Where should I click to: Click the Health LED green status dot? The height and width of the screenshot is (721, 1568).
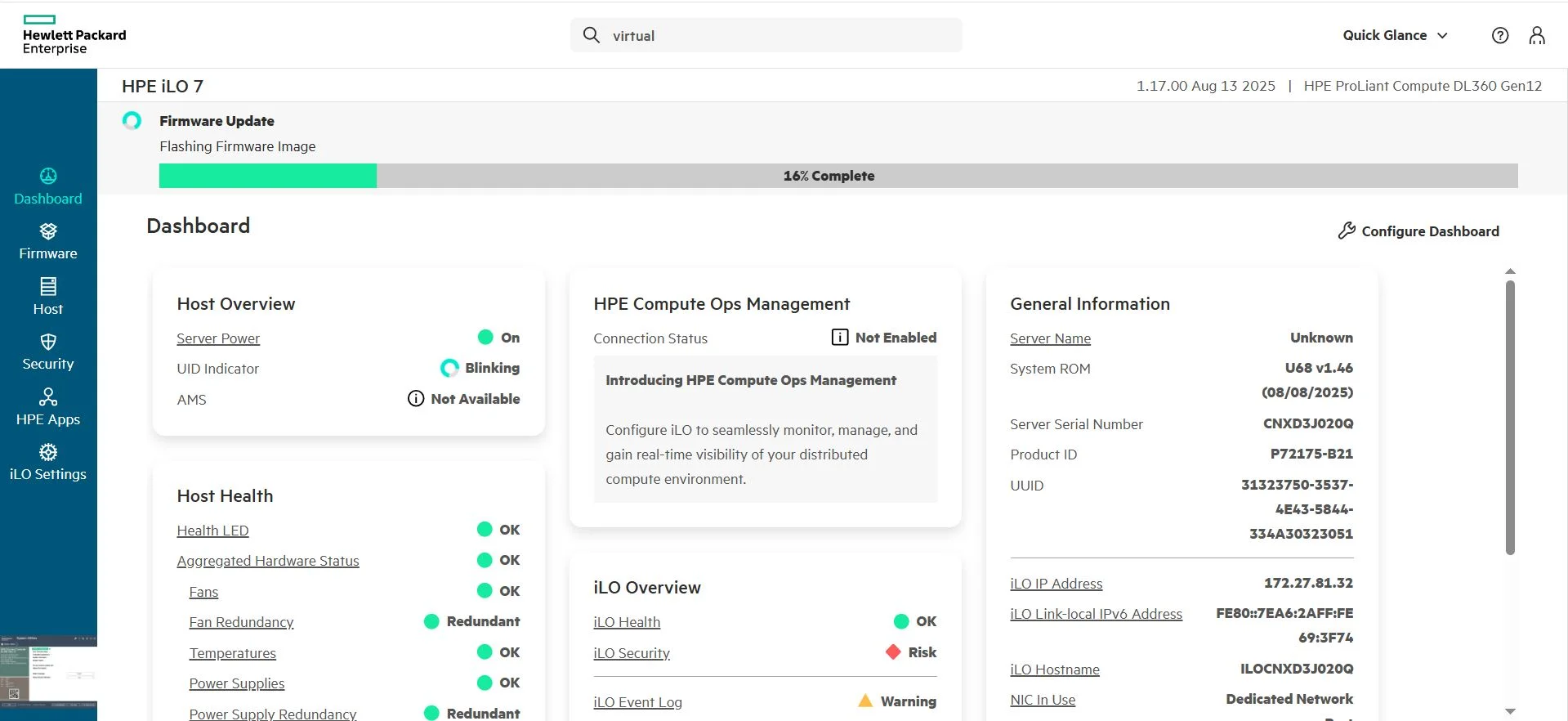click(x=485, y=529)
